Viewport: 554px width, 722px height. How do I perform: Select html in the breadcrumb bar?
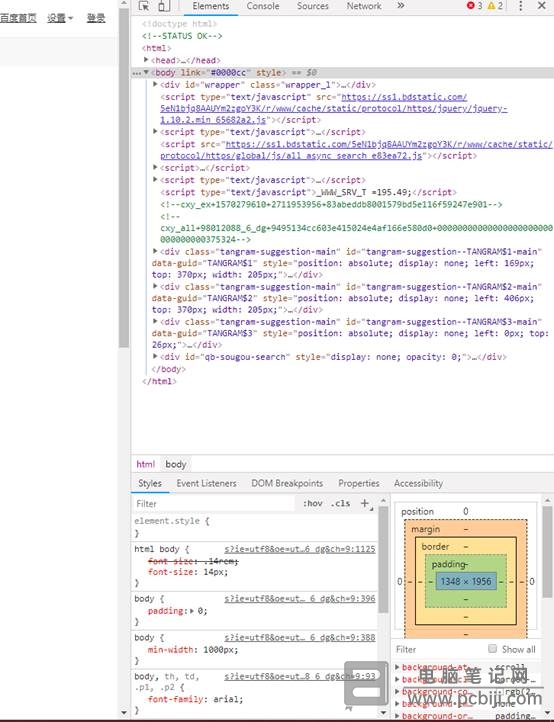(x=146, y=464)
